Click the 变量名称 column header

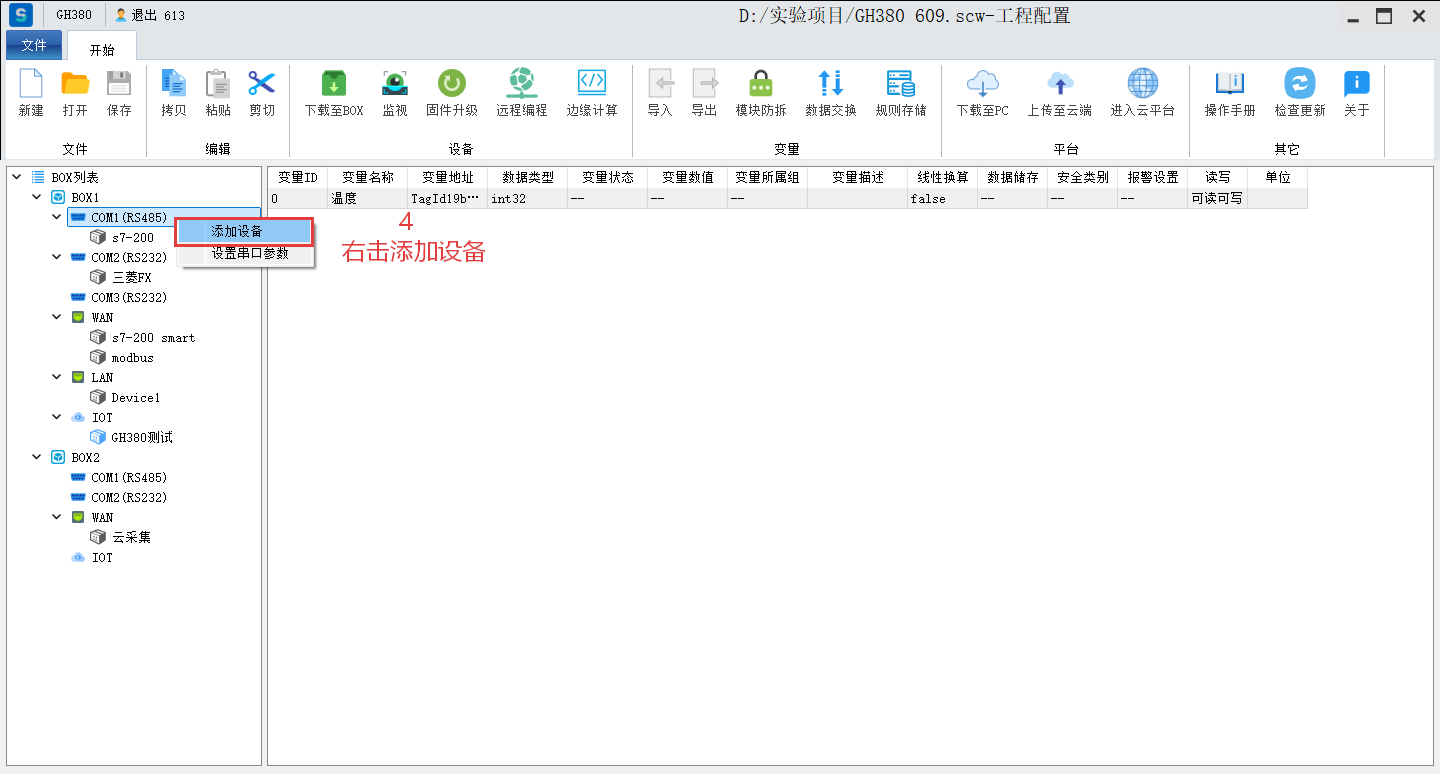click(368, 177)
